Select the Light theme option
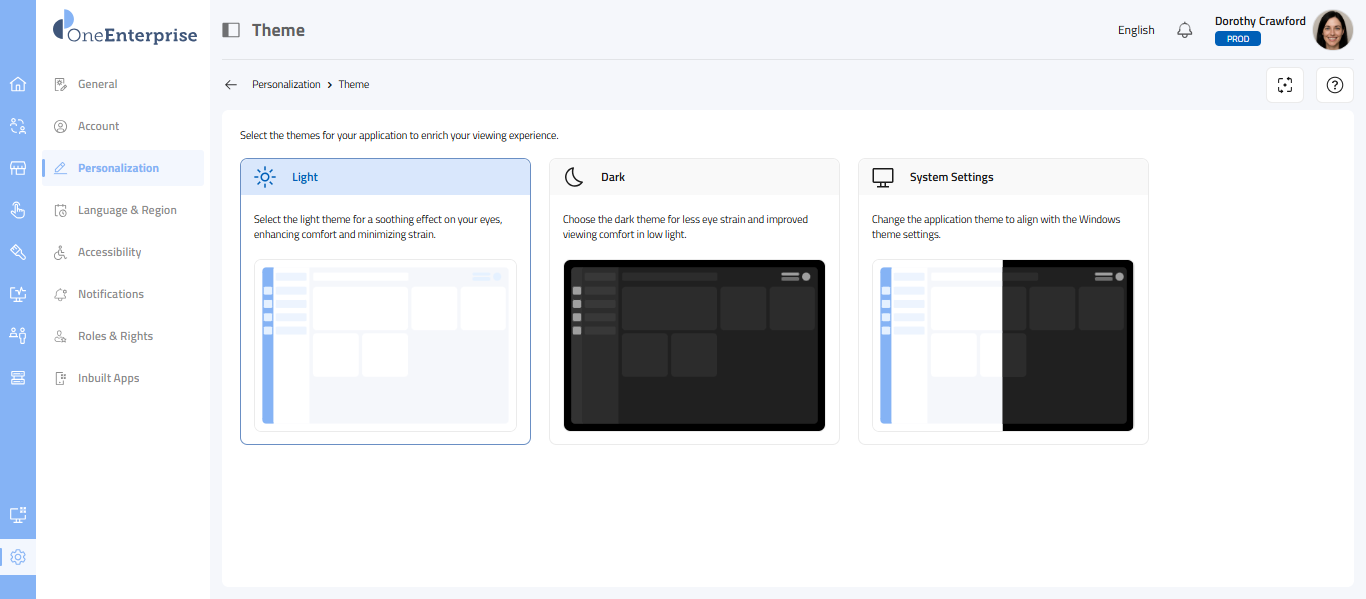The width and height of the screenshot is (1366, 599). pyautogui.click(x=385, y=177)
